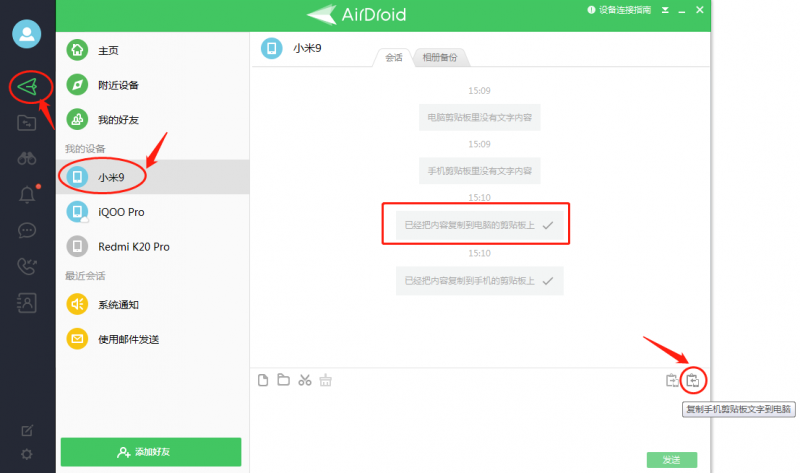Open 我的好友 friends list
The width and height of the screenshot is (800, 473).
pyautogui.click(x=152, y=119)
